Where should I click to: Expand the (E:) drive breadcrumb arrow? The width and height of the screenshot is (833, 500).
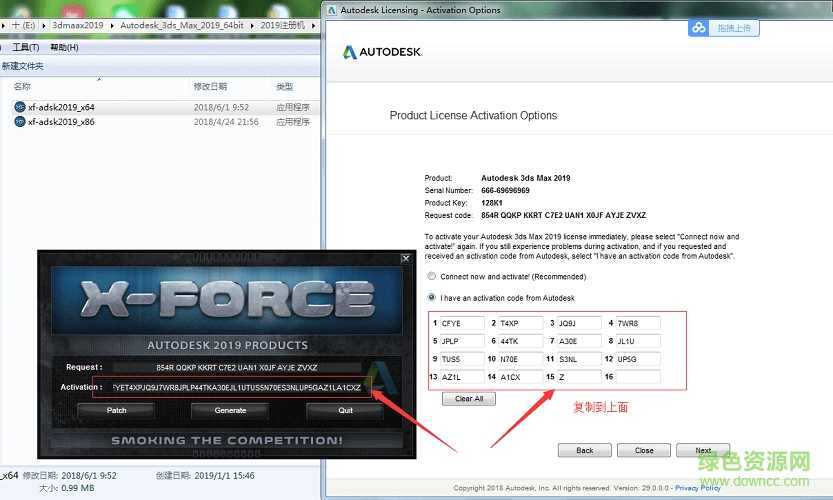point(44,25)
